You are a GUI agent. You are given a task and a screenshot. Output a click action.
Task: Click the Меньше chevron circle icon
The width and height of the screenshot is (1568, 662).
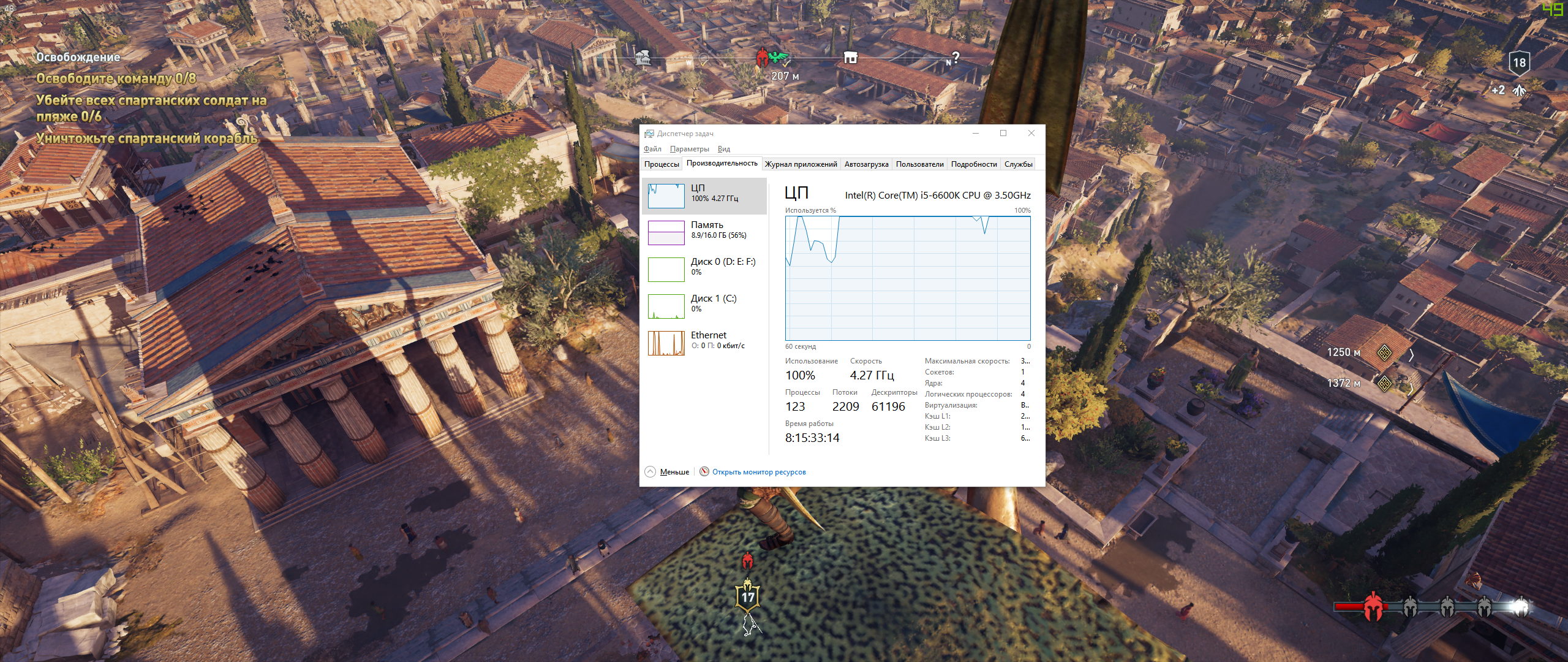pos(650,471)
